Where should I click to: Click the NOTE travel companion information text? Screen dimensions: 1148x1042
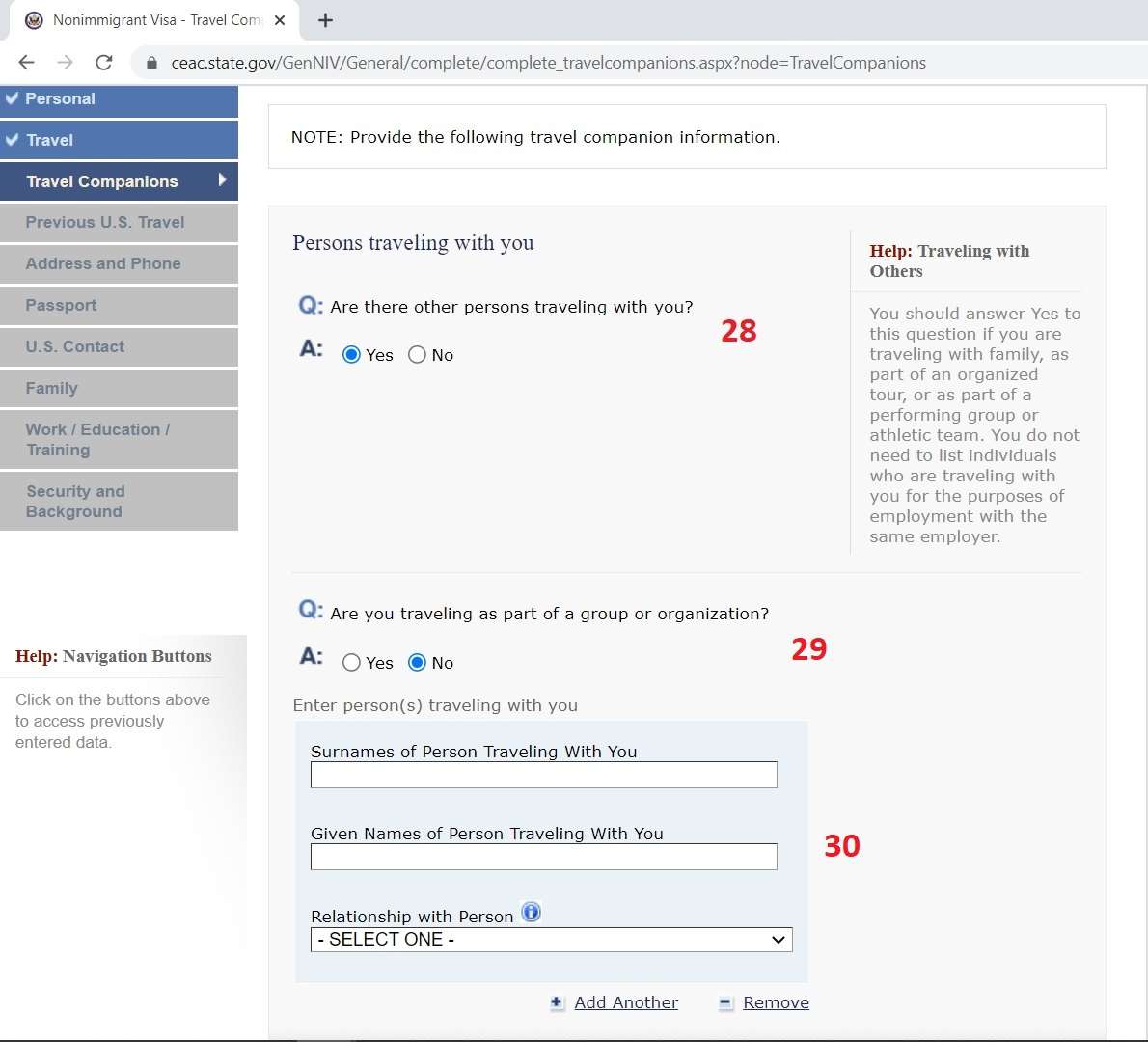(536, 137)
